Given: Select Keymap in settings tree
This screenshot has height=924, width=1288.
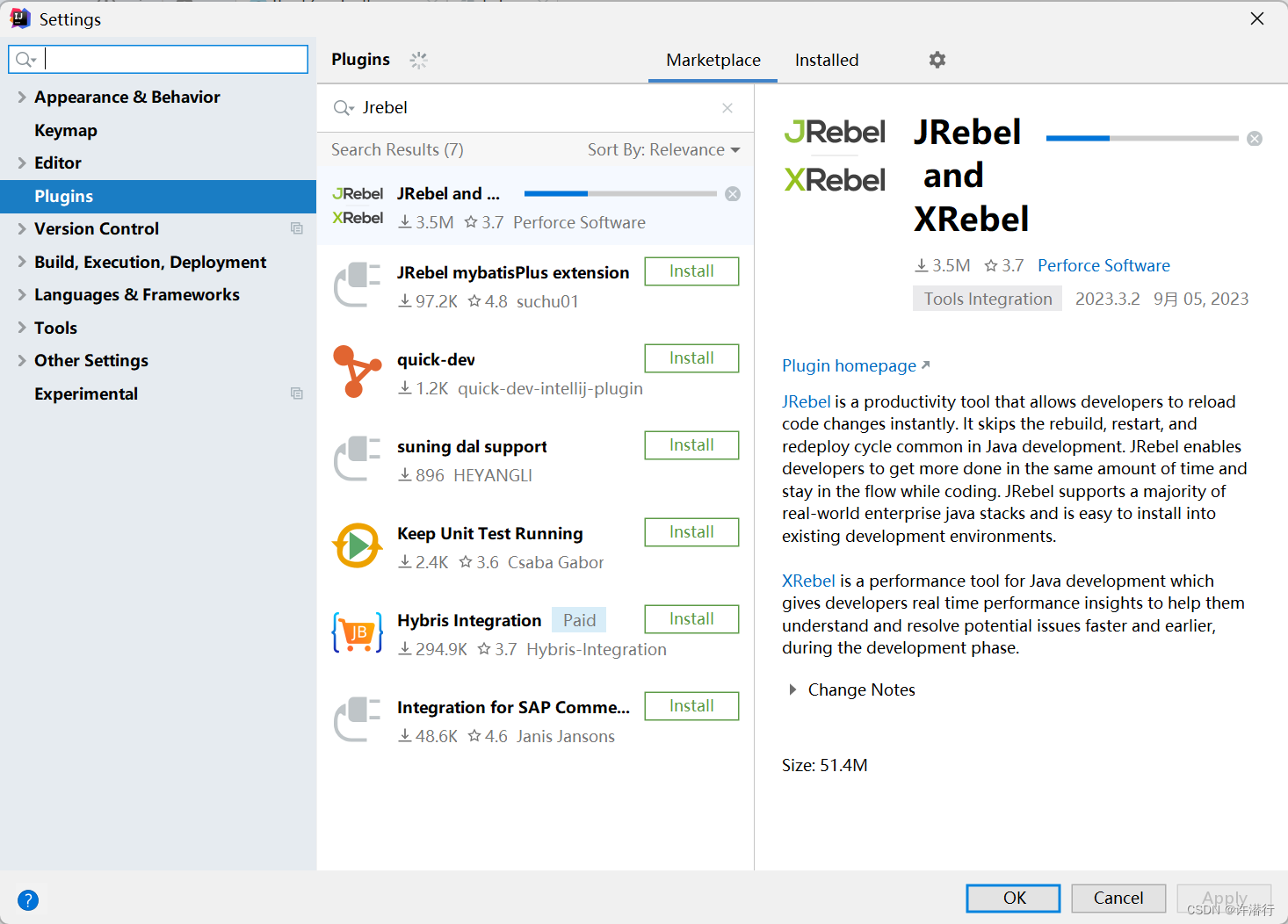Looking at the screenshot, I should (x=158, y=130).
